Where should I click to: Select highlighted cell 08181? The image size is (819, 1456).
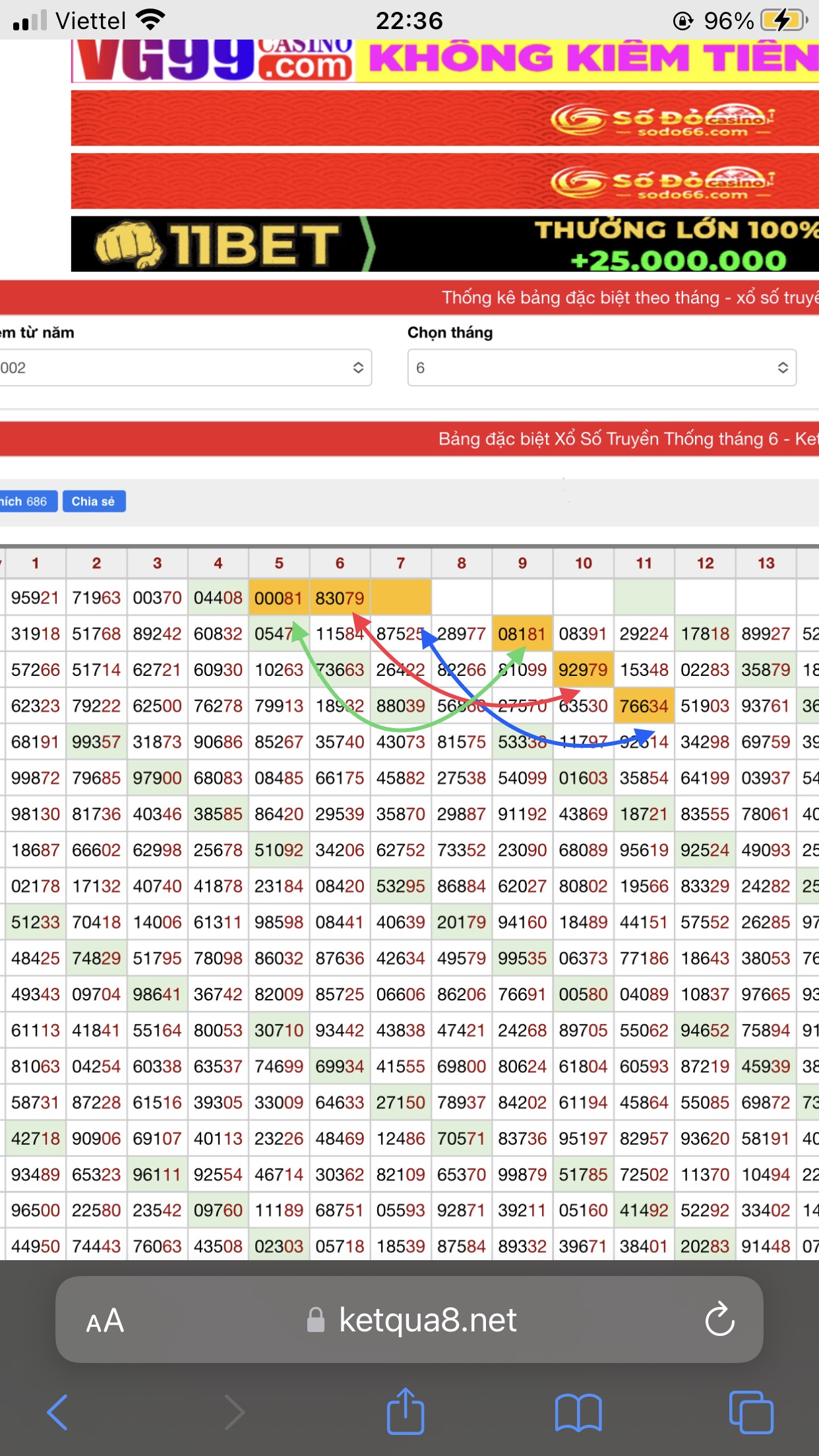(522, 634)
